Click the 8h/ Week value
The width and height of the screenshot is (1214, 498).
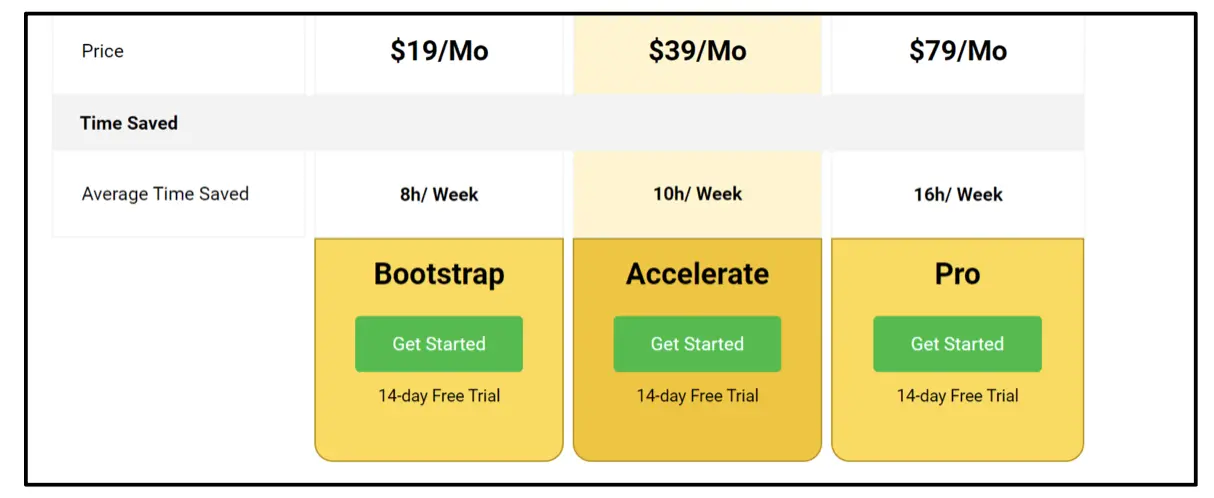click(x=439, y=195)
